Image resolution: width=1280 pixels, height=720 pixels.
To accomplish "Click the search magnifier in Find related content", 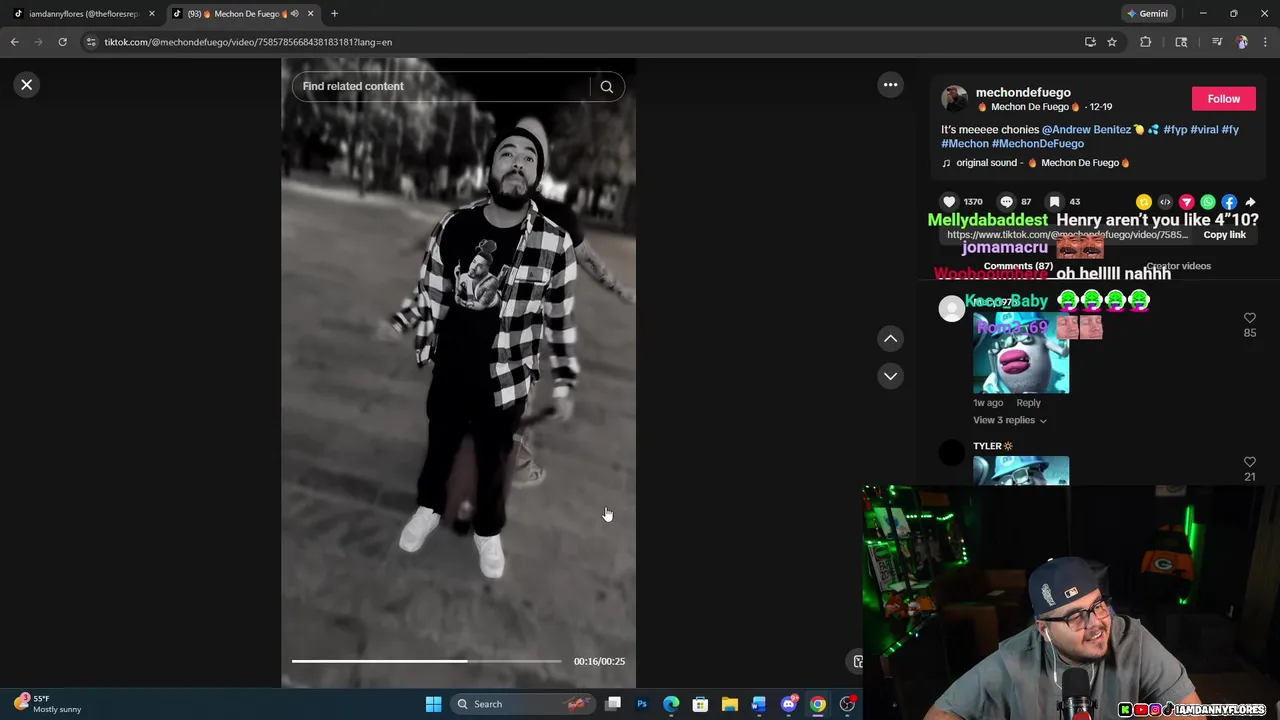I will [606, 86].
